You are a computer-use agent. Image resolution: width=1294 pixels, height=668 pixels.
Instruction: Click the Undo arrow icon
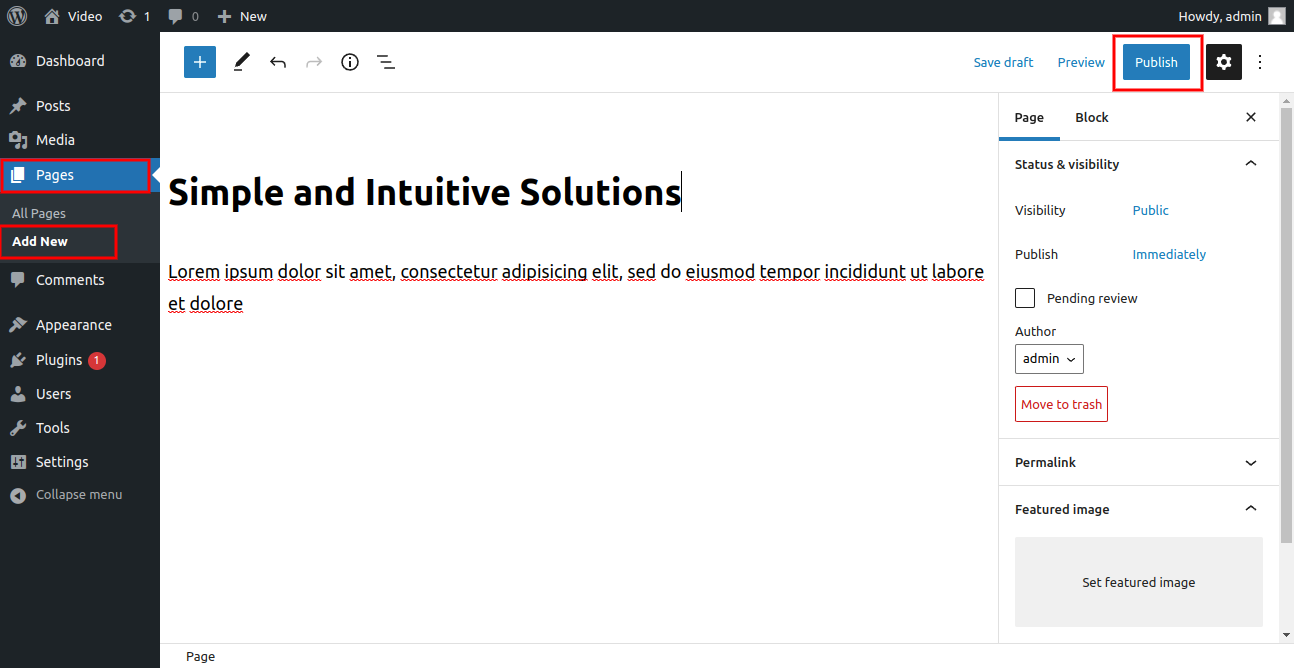tap(278, 62)
